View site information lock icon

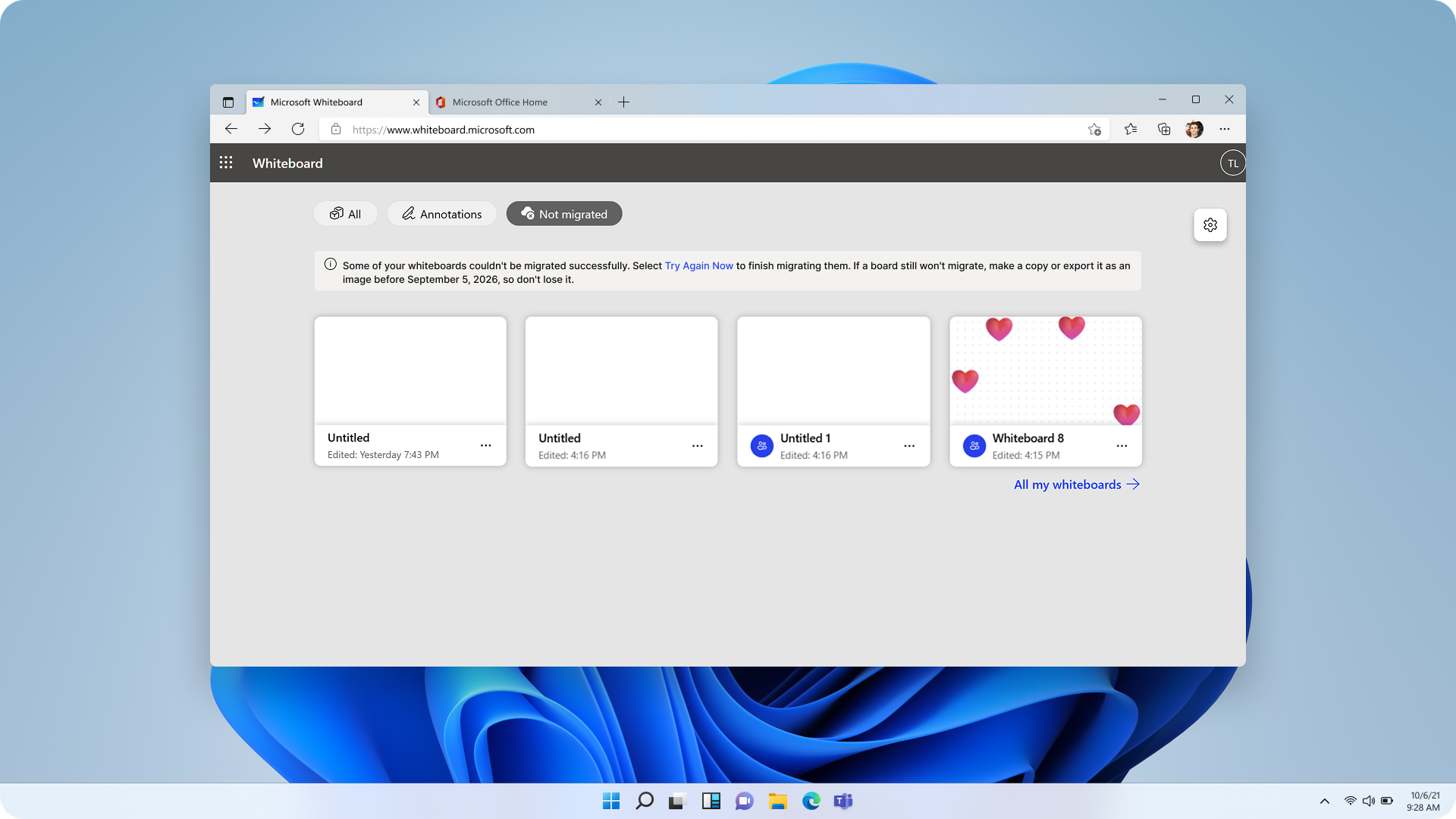coord(336,129)
